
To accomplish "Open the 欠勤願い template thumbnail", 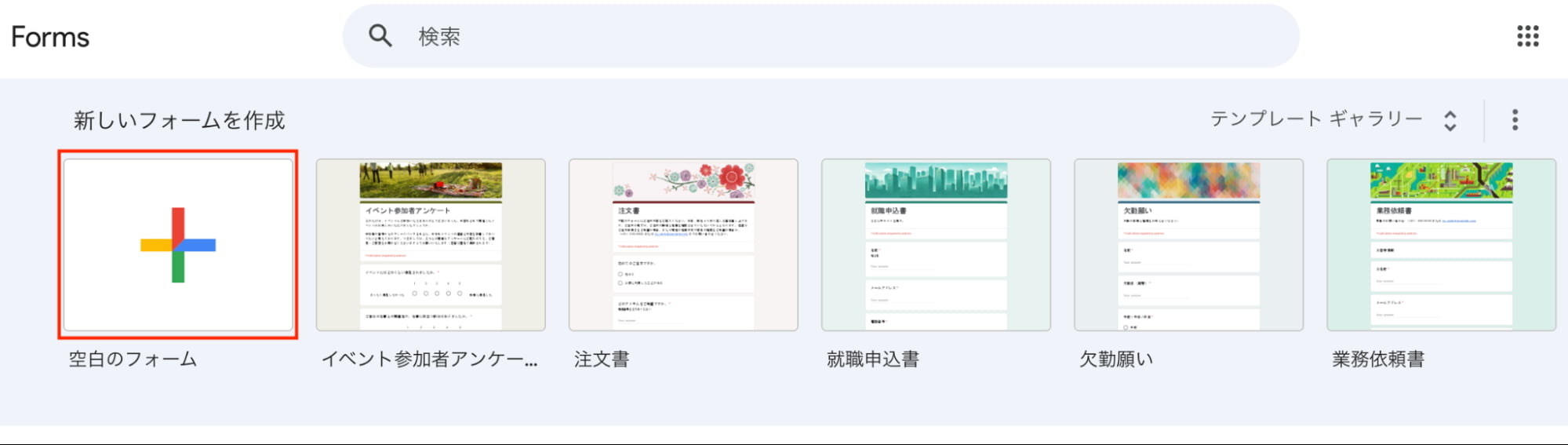I will pos(1188,245).
